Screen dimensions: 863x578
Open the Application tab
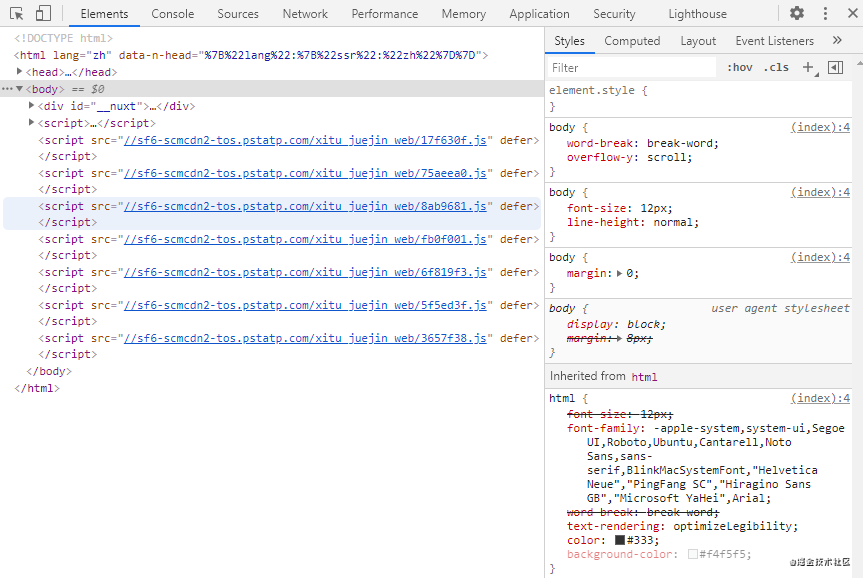tap(539, 14)
